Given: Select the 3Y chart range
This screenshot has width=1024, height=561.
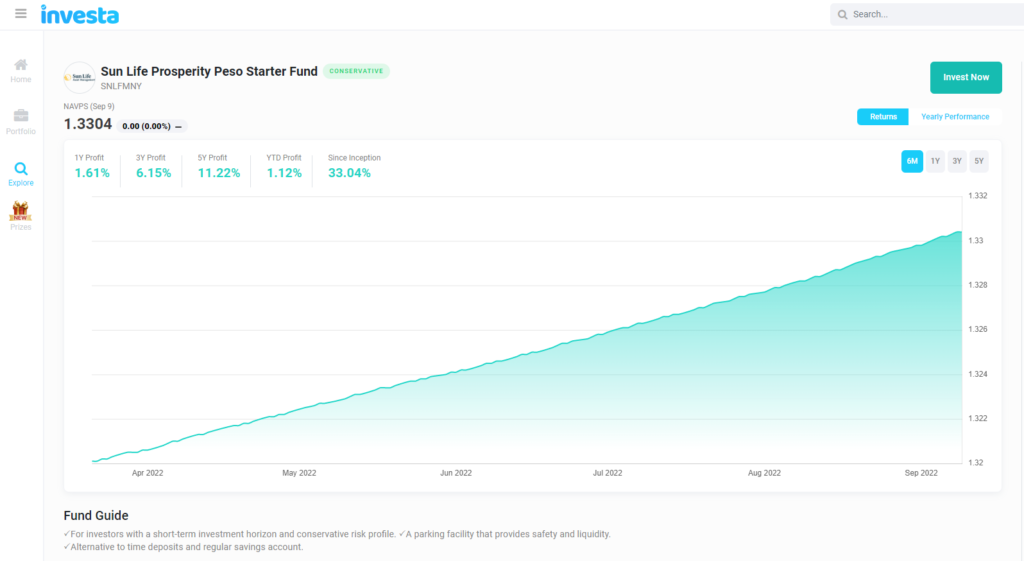Looking at the screenshot, I should pyautogui.click(x=957, y=161).
